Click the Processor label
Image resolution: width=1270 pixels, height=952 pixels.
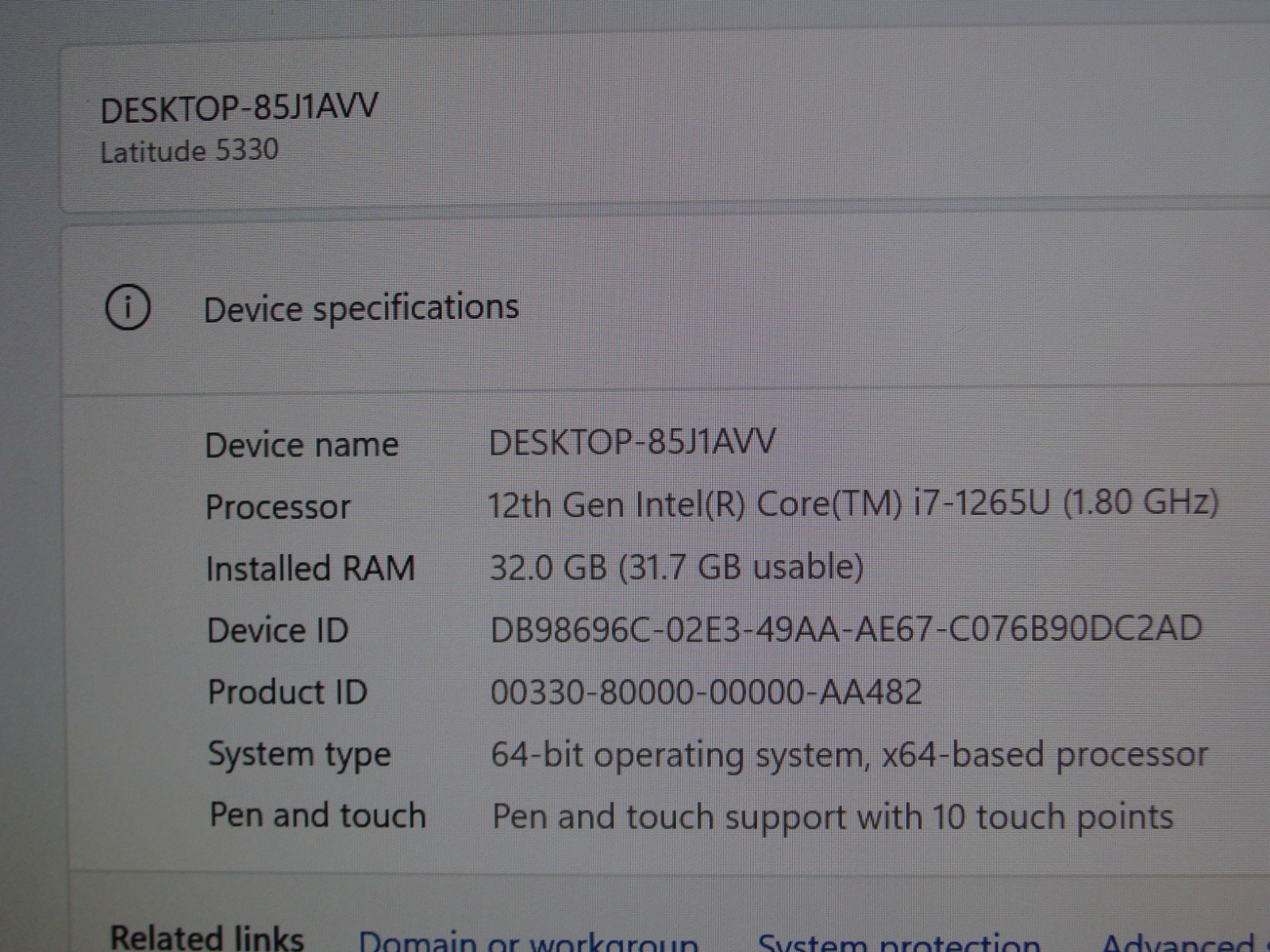[278, 508]
